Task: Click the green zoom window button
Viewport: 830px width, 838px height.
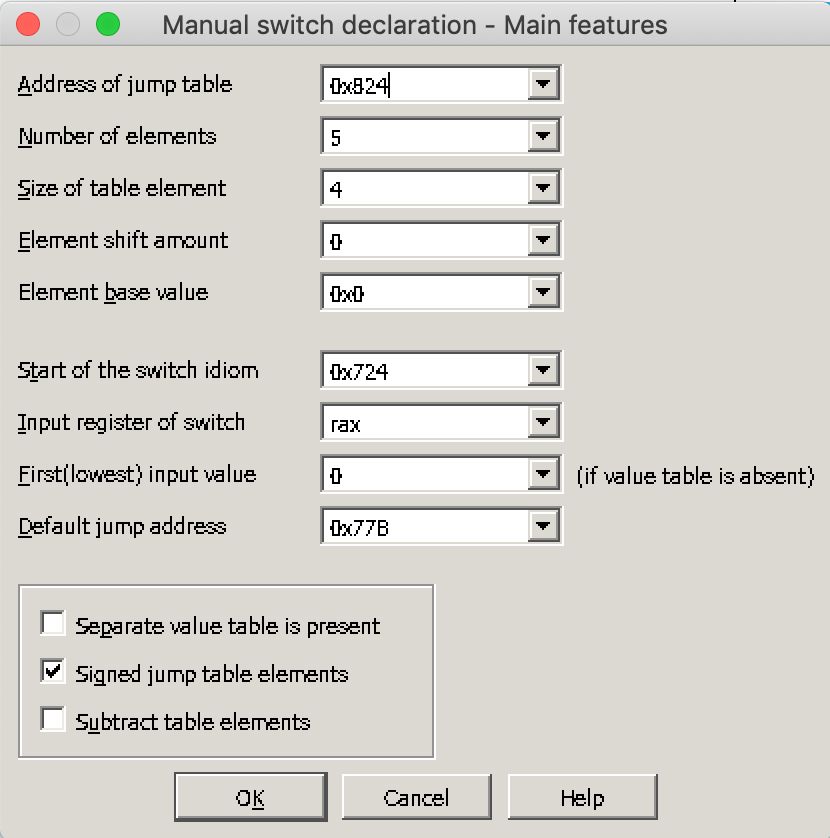Action: [x=108, y=25]
